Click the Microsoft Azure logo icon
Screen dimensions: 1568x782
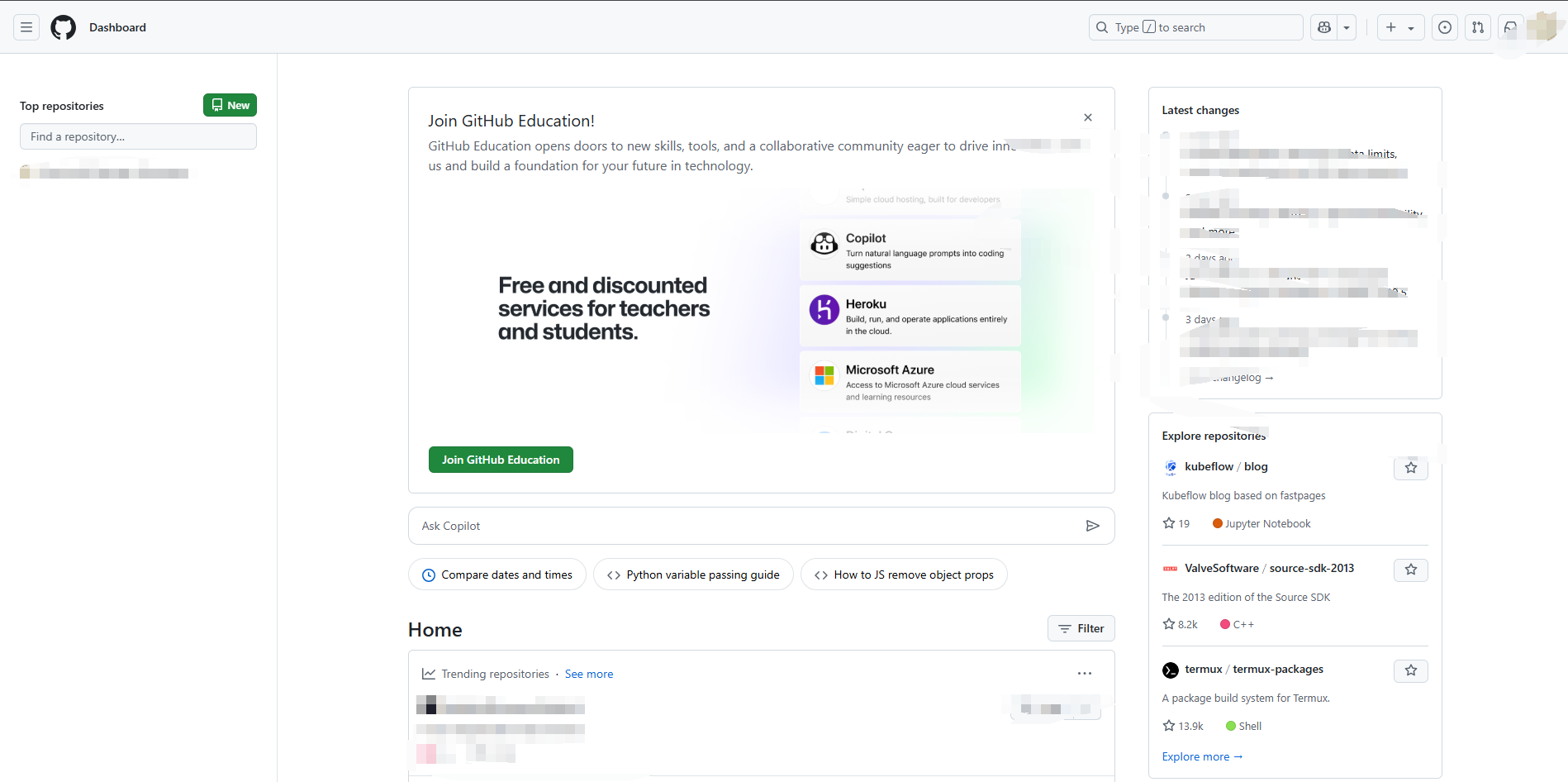tap(824, 375)
